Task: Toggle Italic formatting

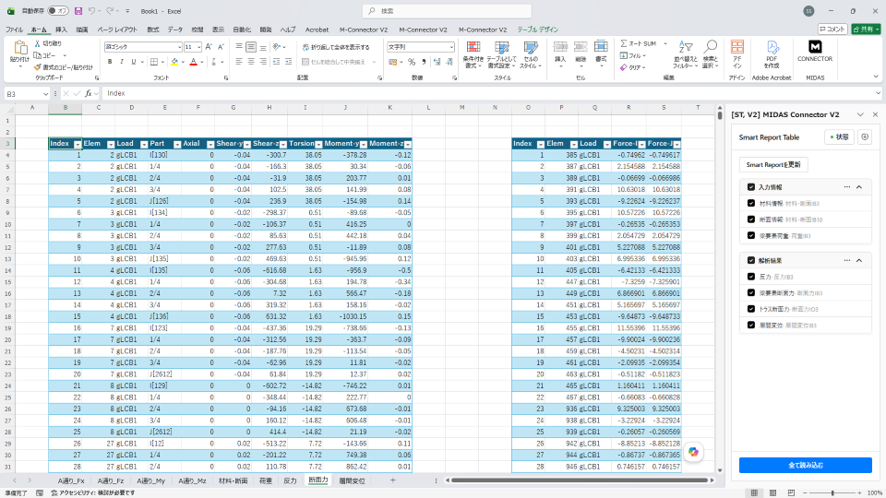Action: pyautogui.click(x=121, y=62)
